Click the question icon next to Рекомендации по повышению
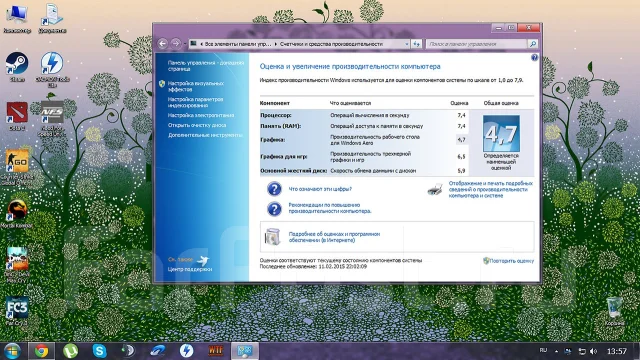Viewport: 640px width, 360px height. (x=274, y=209)
